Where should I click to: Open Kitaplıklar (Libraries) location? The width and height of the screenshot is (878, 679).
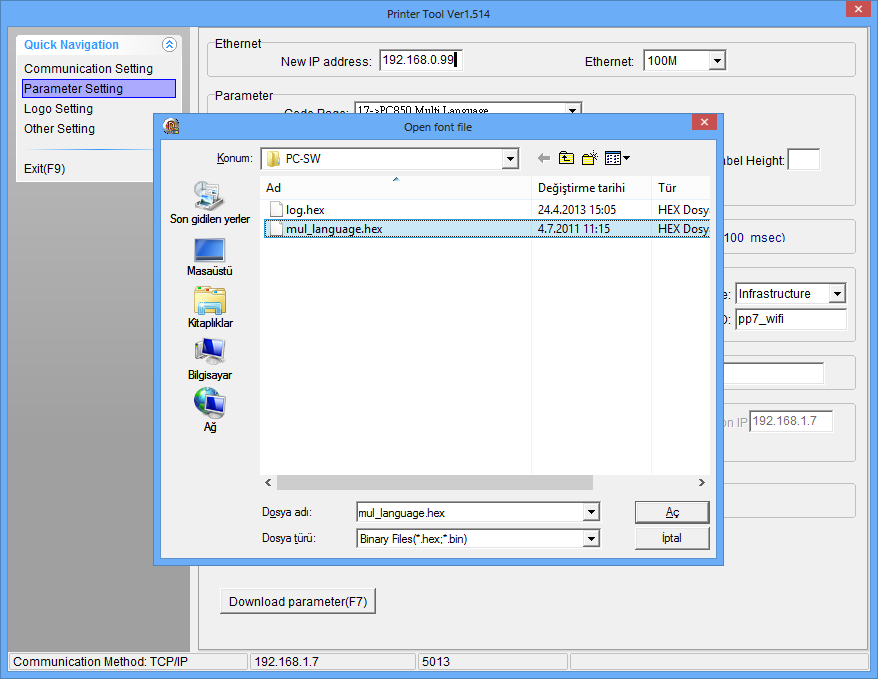click(x=209, y=308)
